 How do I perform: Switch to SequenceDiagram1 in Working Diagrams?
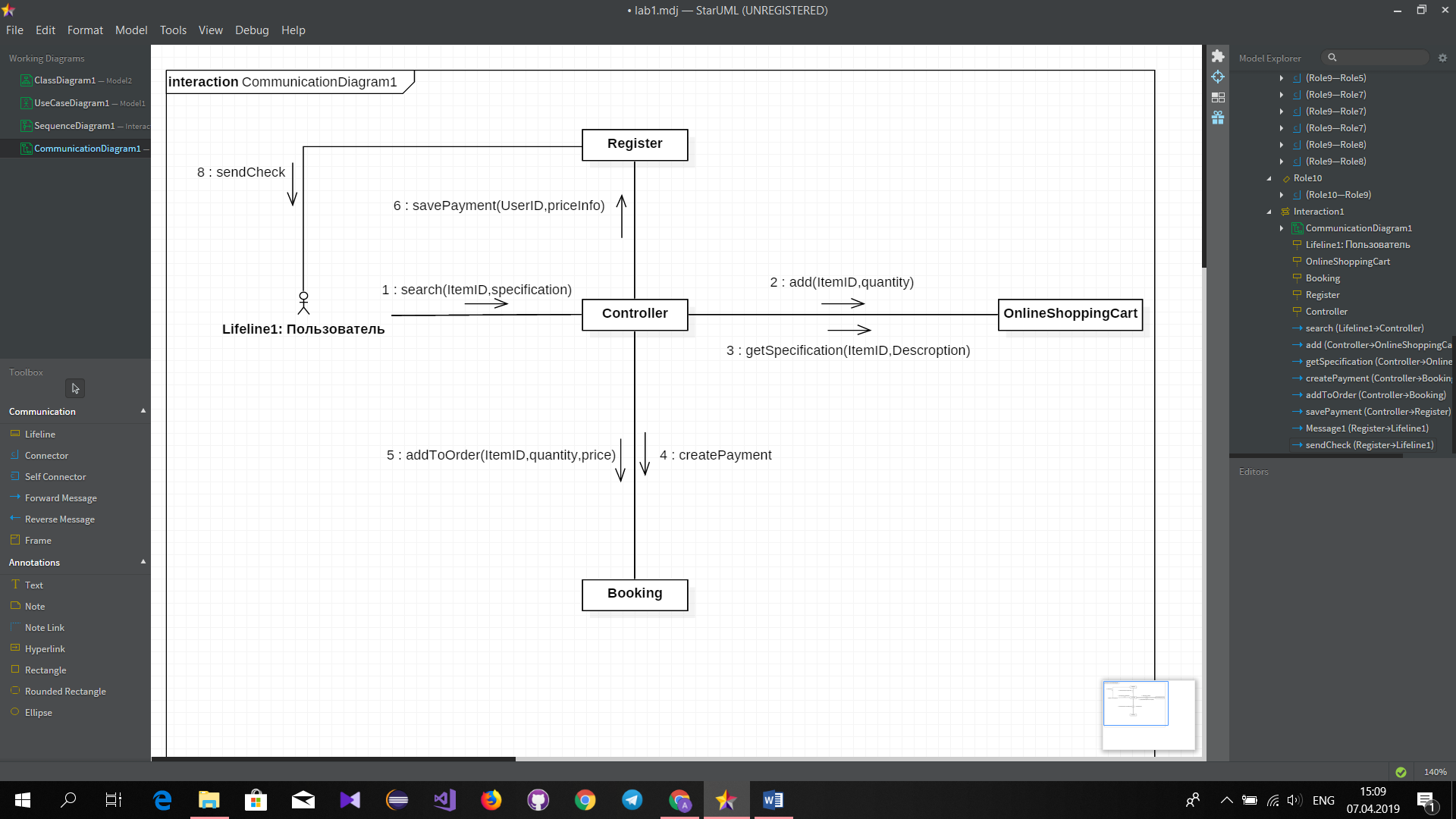click(74, 126)
